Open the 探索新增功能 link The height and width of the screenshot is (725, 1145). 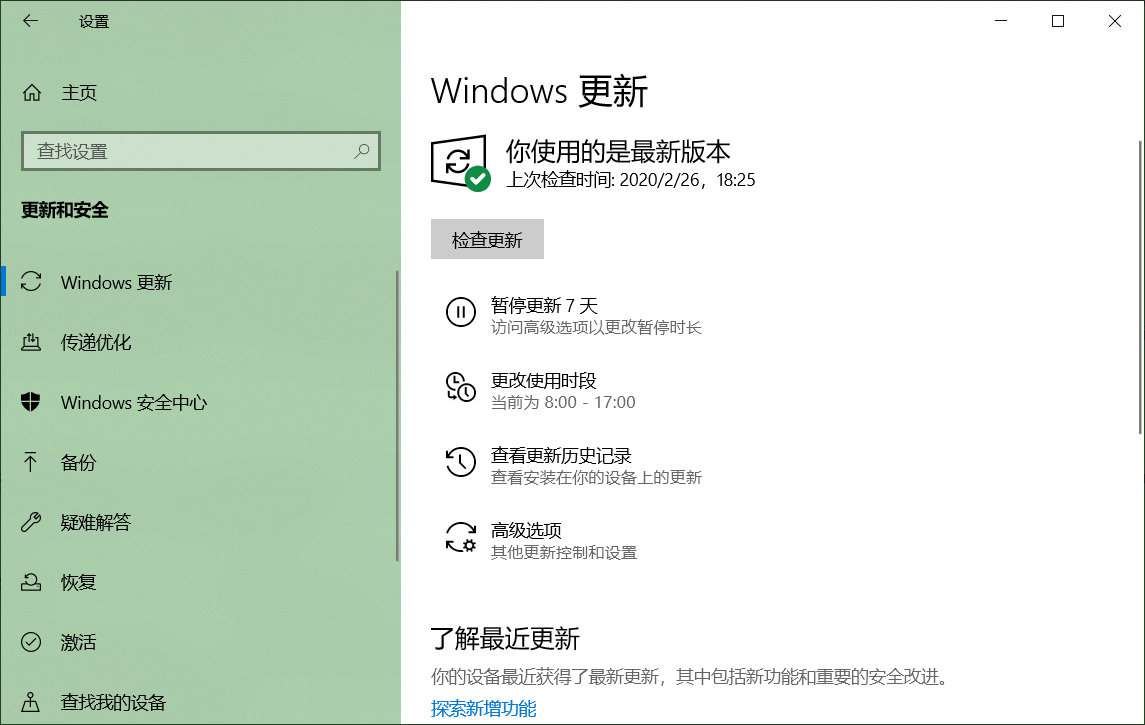click(x=483, y=708)
